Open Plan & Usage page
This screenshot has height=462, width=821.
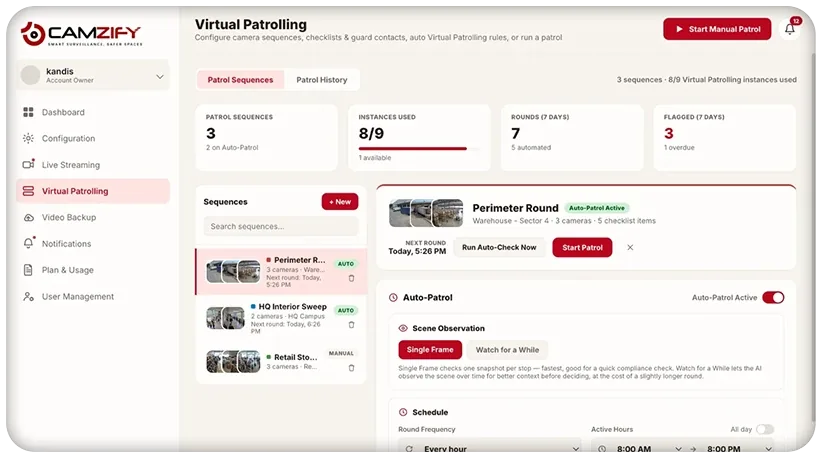[93, 270]
